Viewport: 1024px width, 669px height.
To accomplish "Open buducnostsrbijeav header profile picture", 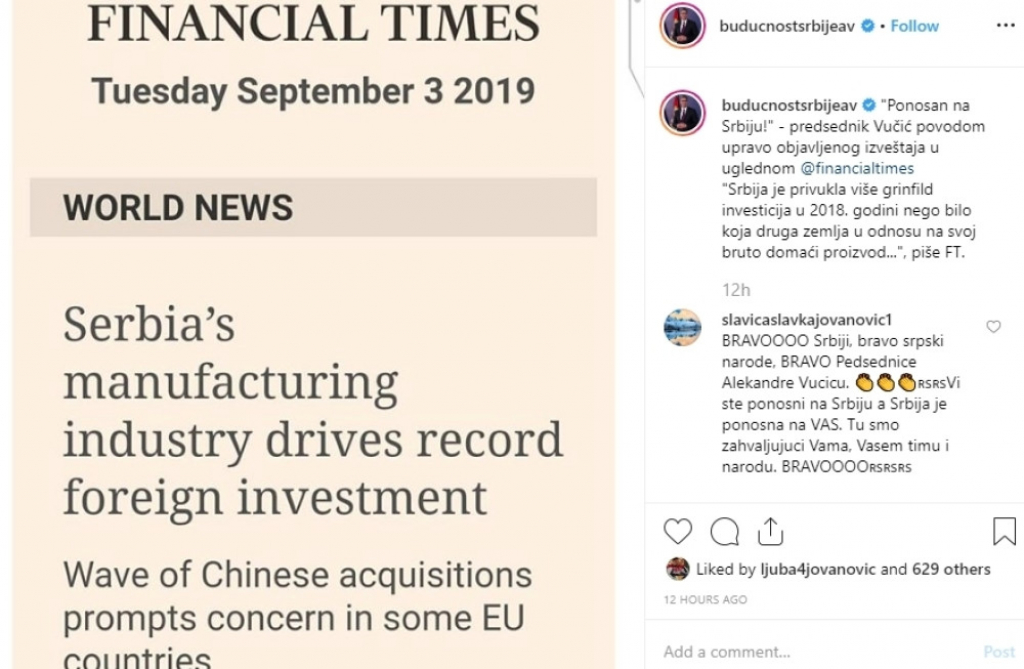I will coord(682,27).
